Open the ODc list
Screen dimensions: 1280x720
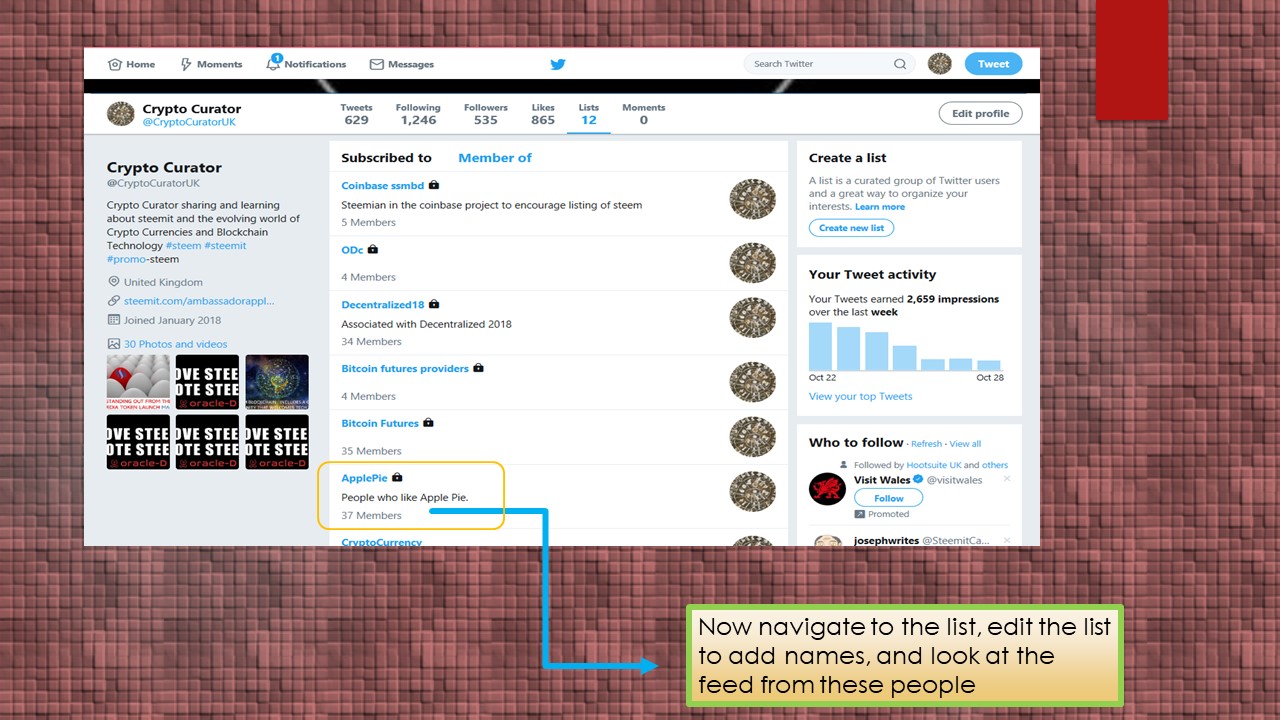pos(352,249)
